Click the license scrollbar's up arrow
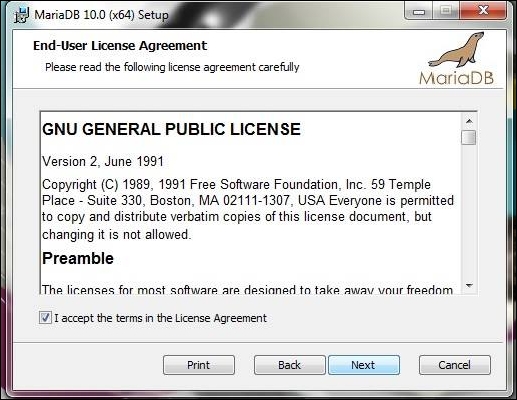Viewport: 517px width, 400px height. (x=469, y=121)
